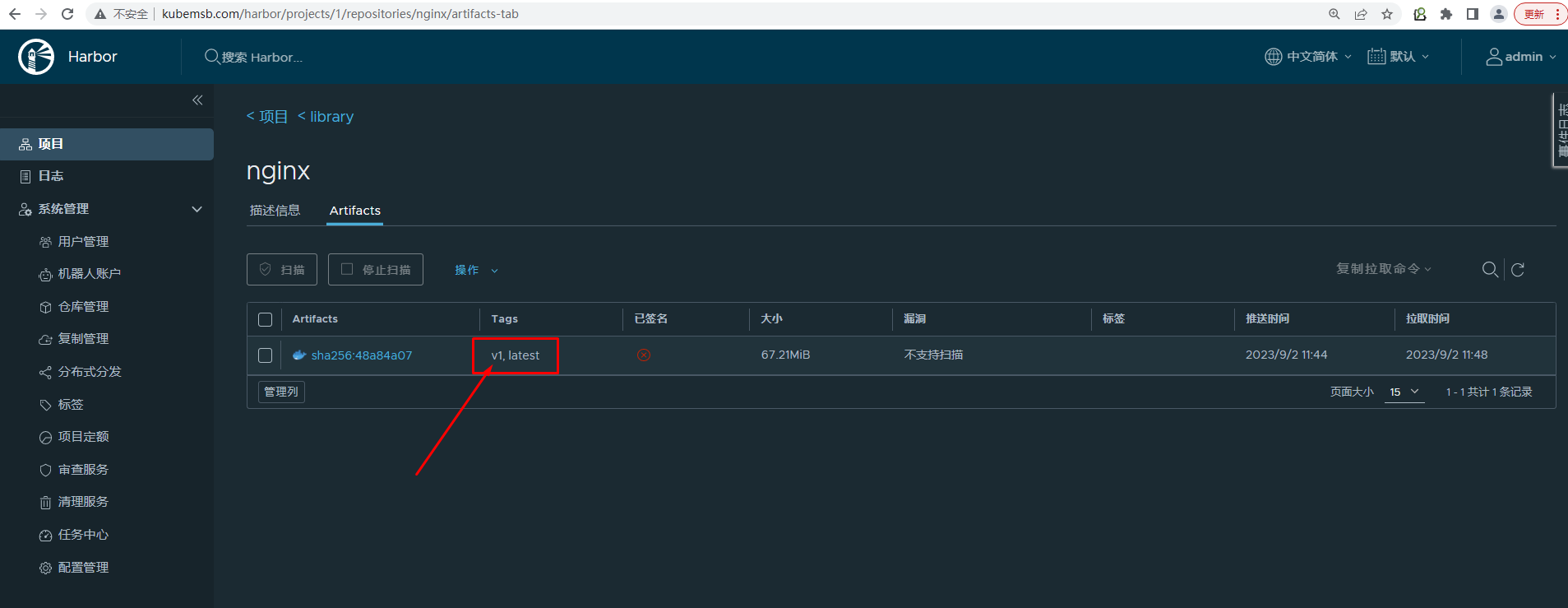
Task: Click browser 更新 update button
Action: click(1540, 14)
